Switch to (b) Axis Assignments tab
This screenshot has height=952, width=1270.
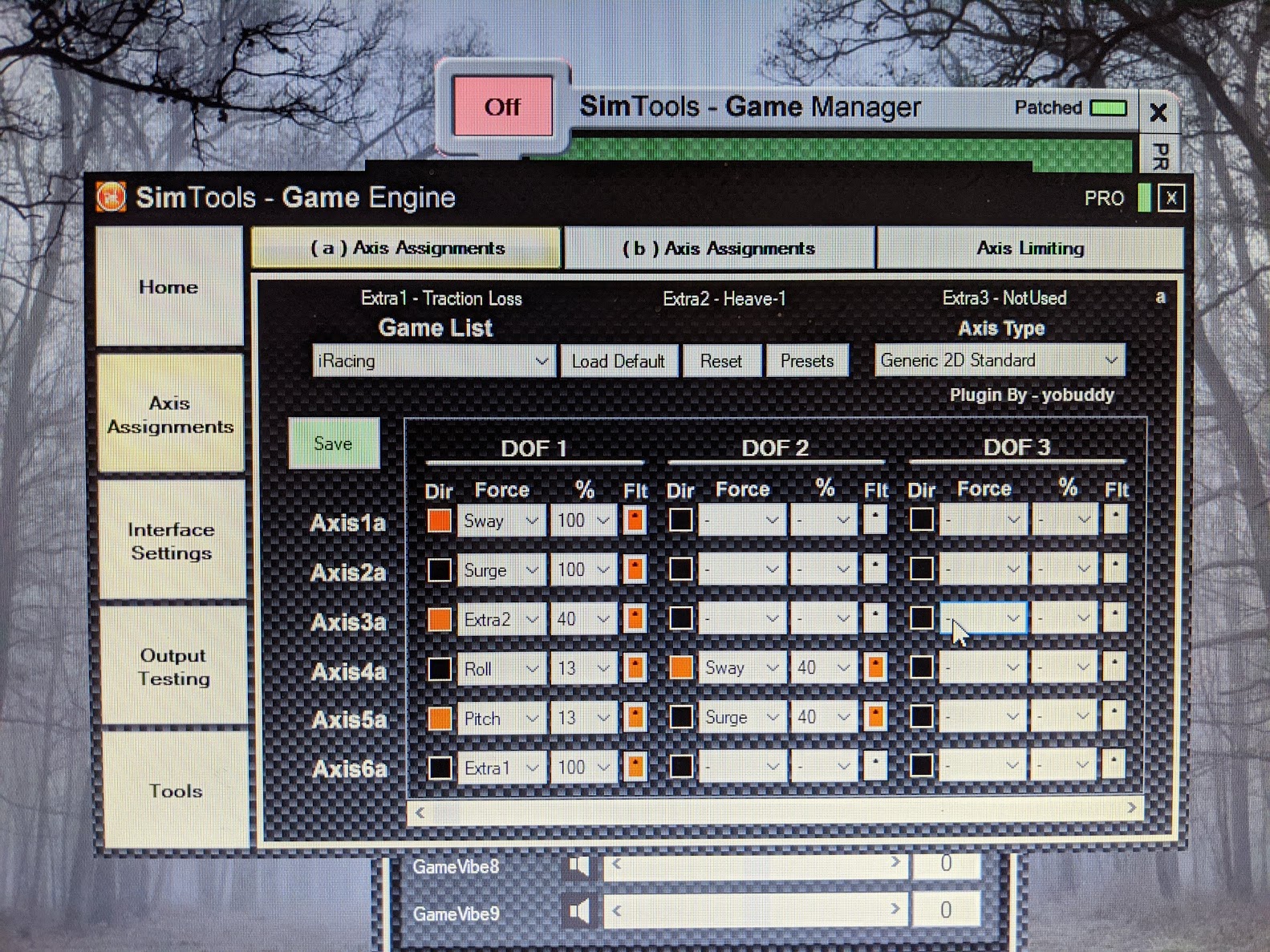[719, 248]
